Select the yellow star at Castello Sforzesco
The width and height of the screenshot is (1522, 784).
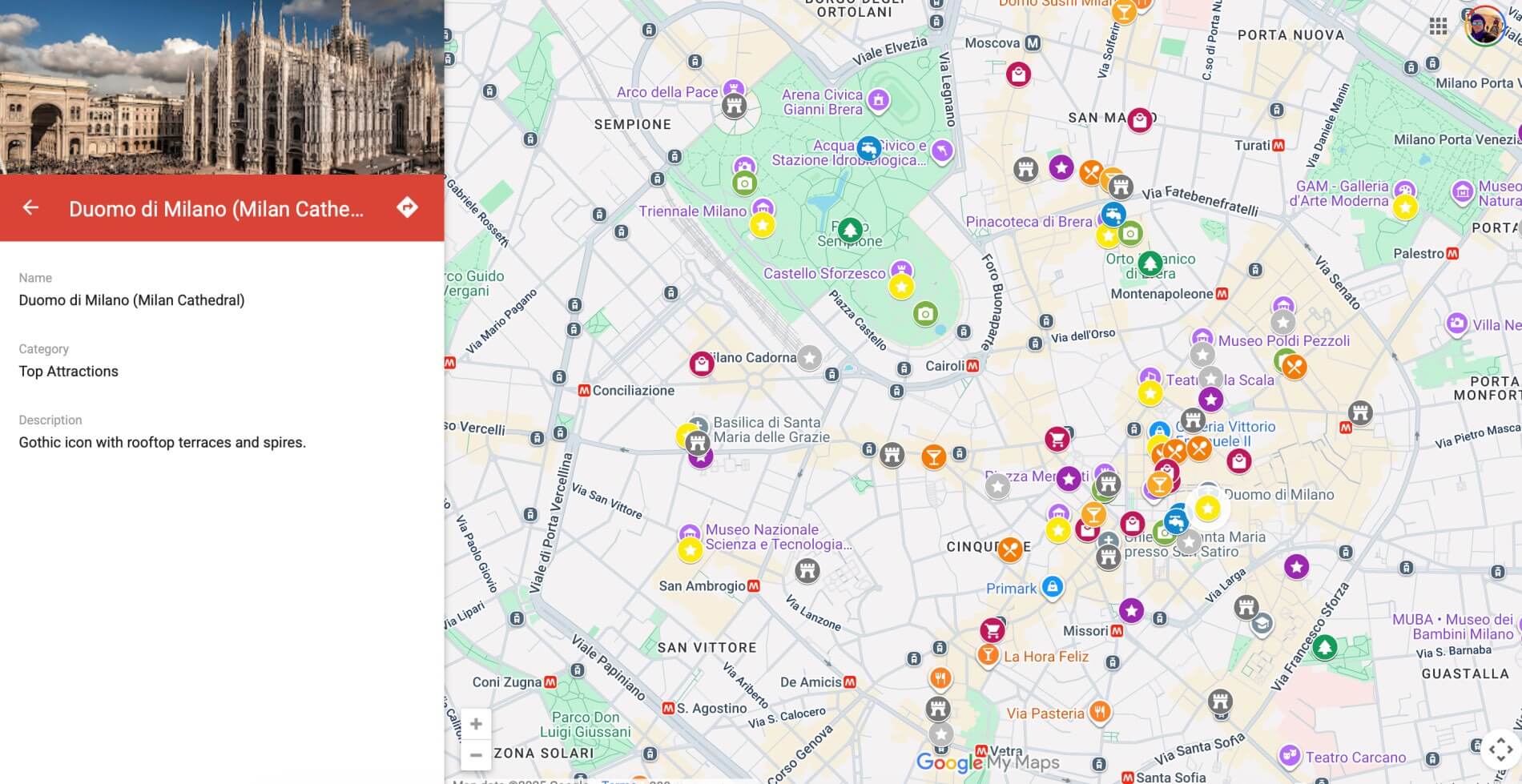(901, 287)
